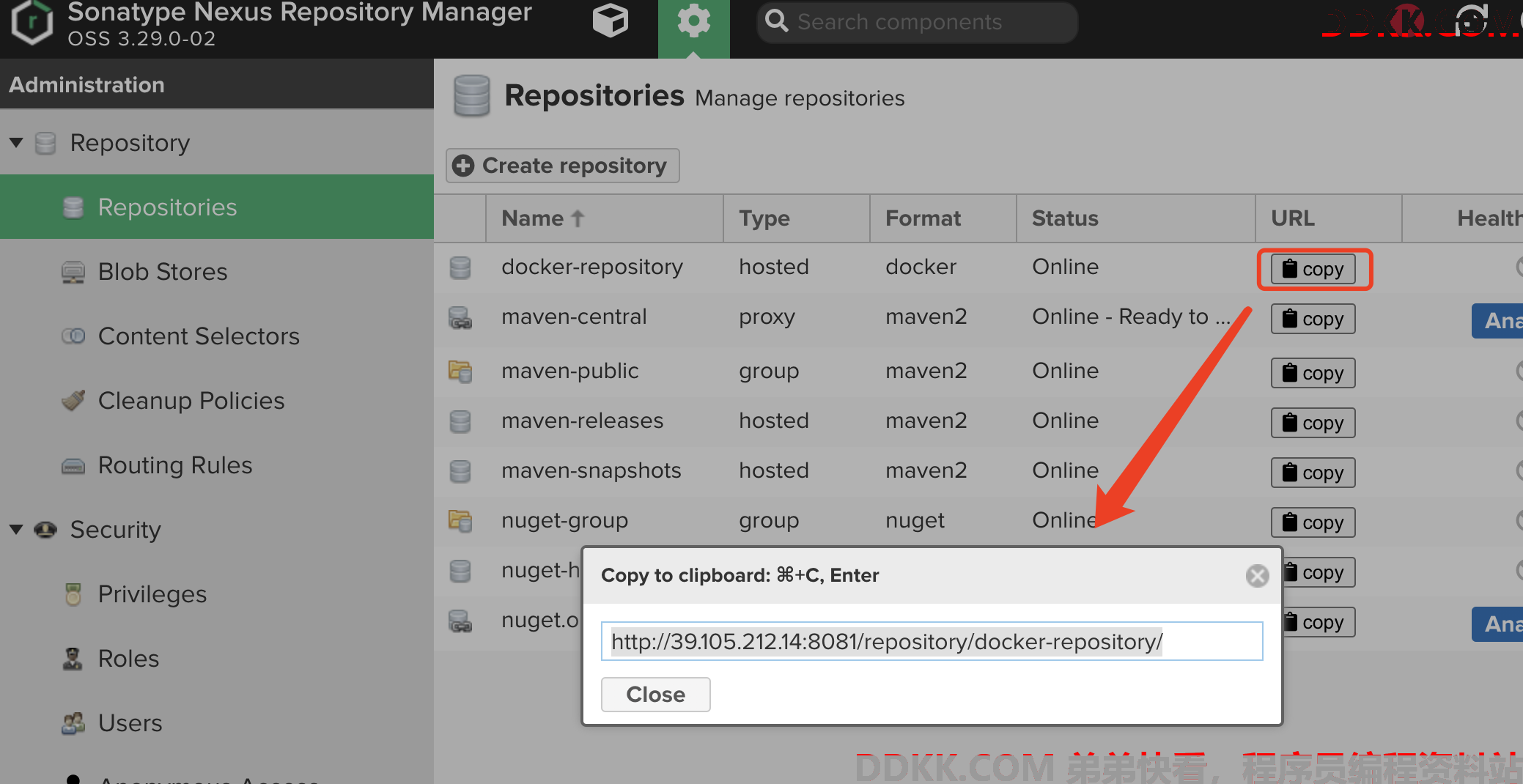The width and height of the screenshot is (1523, 784).
Task: Open the docker-repository row
Action: click(x=978, y=267)
